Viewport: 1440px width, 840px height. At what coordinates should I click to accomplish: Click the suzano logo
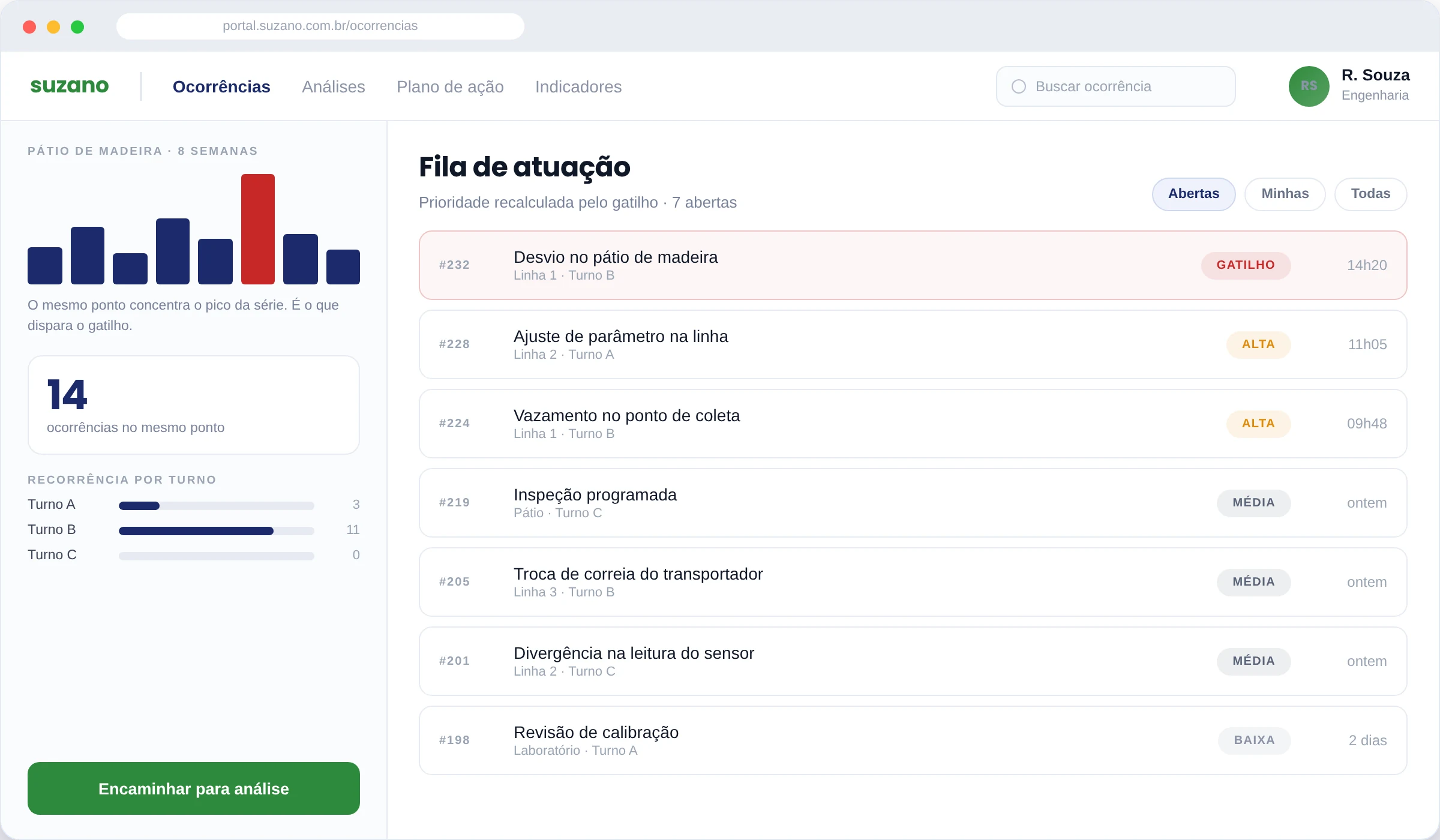pyautogui.click(x=70, y=86)
